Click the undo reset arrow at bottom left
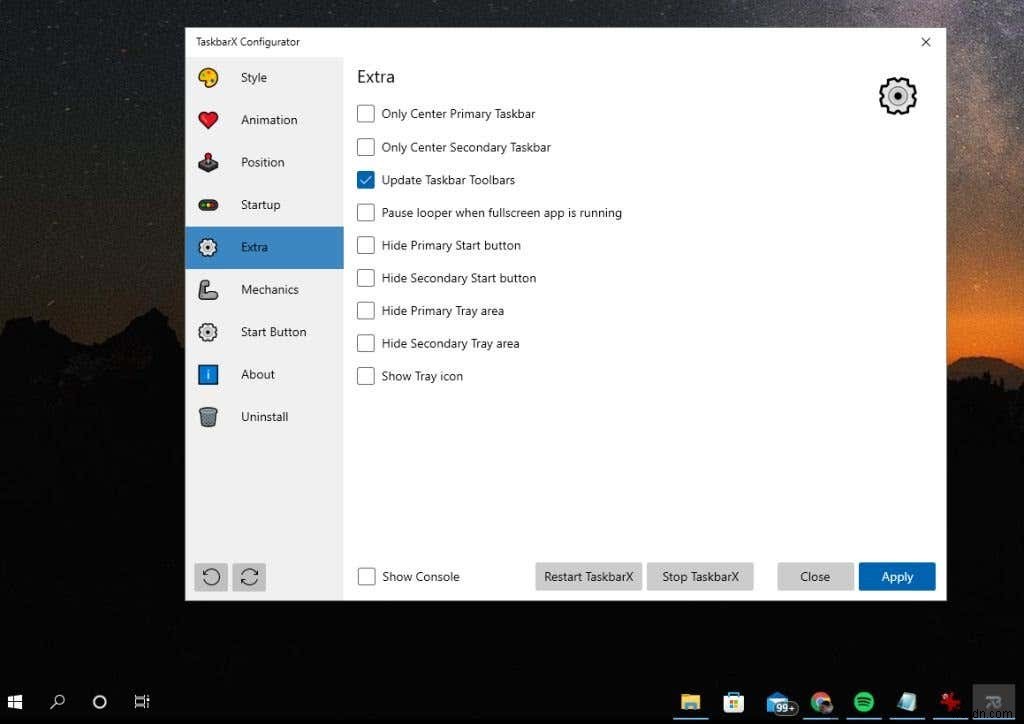The height and width of the screenshot is (724, 1024). click(211, 577)
